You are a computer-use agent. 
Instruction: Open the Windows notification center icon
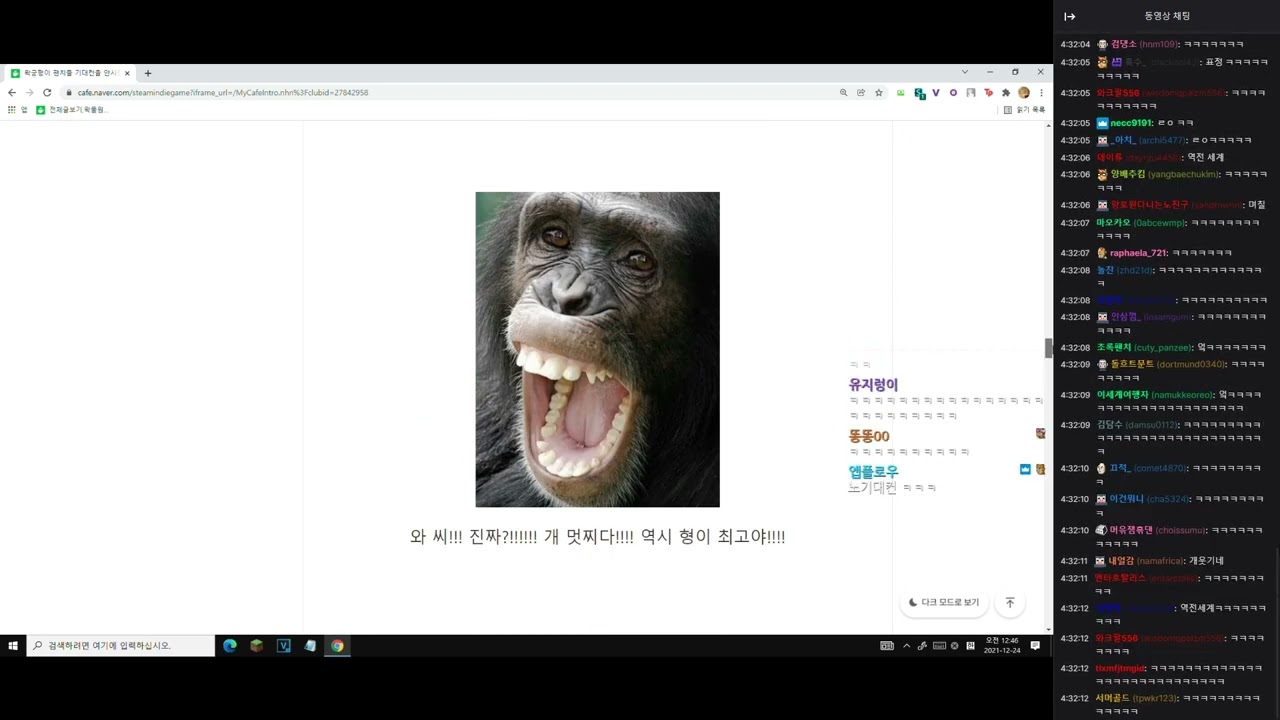(x=1036, y=646)
